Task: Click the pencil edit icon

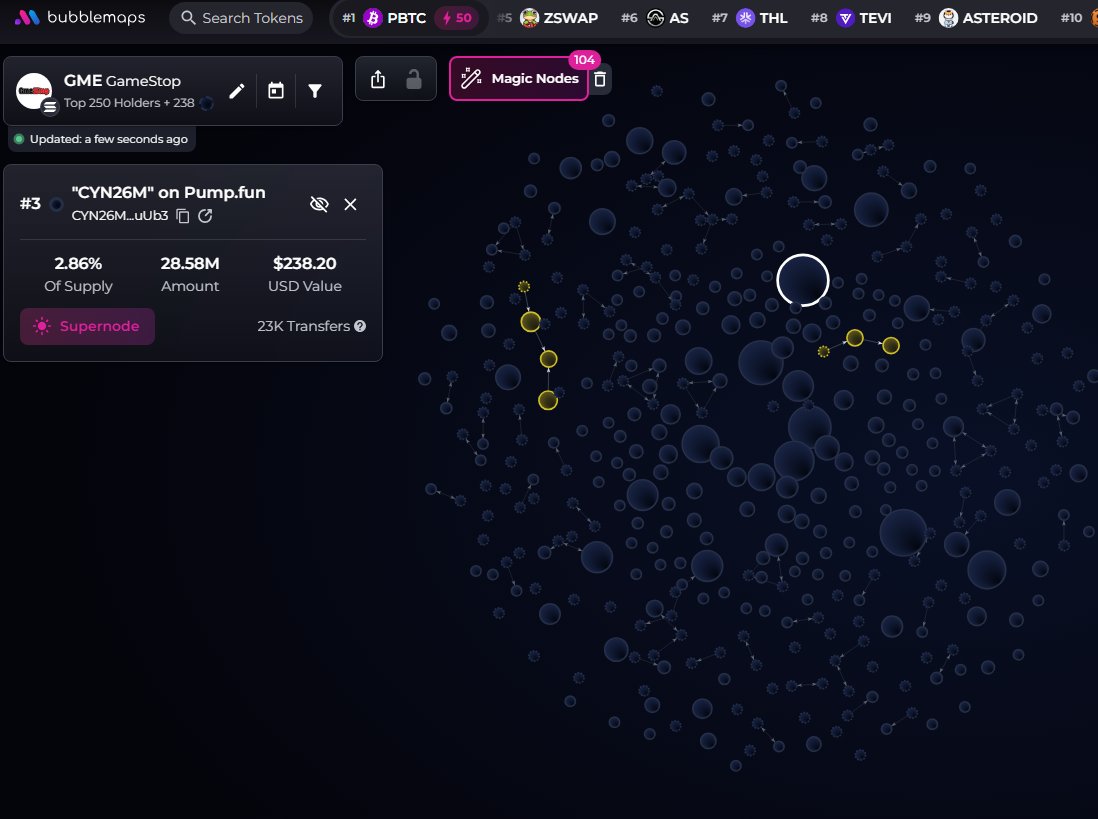Action: coord(237,91)
